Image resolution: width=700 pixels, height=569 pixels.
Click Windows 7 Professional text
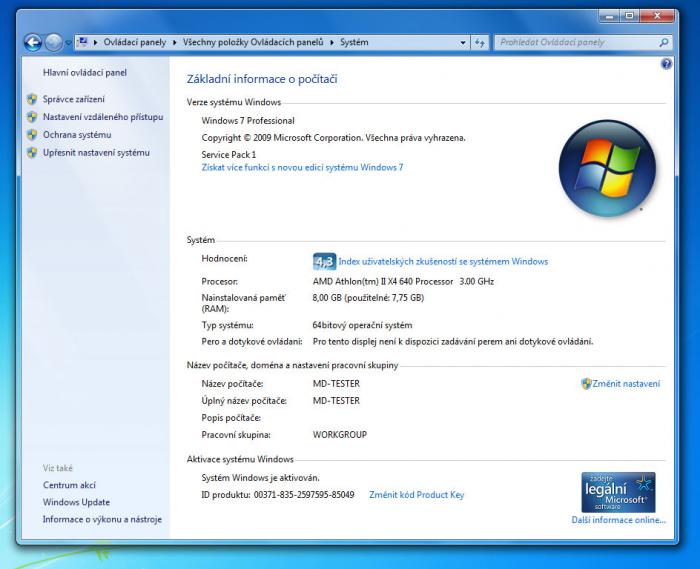(248, 120)
